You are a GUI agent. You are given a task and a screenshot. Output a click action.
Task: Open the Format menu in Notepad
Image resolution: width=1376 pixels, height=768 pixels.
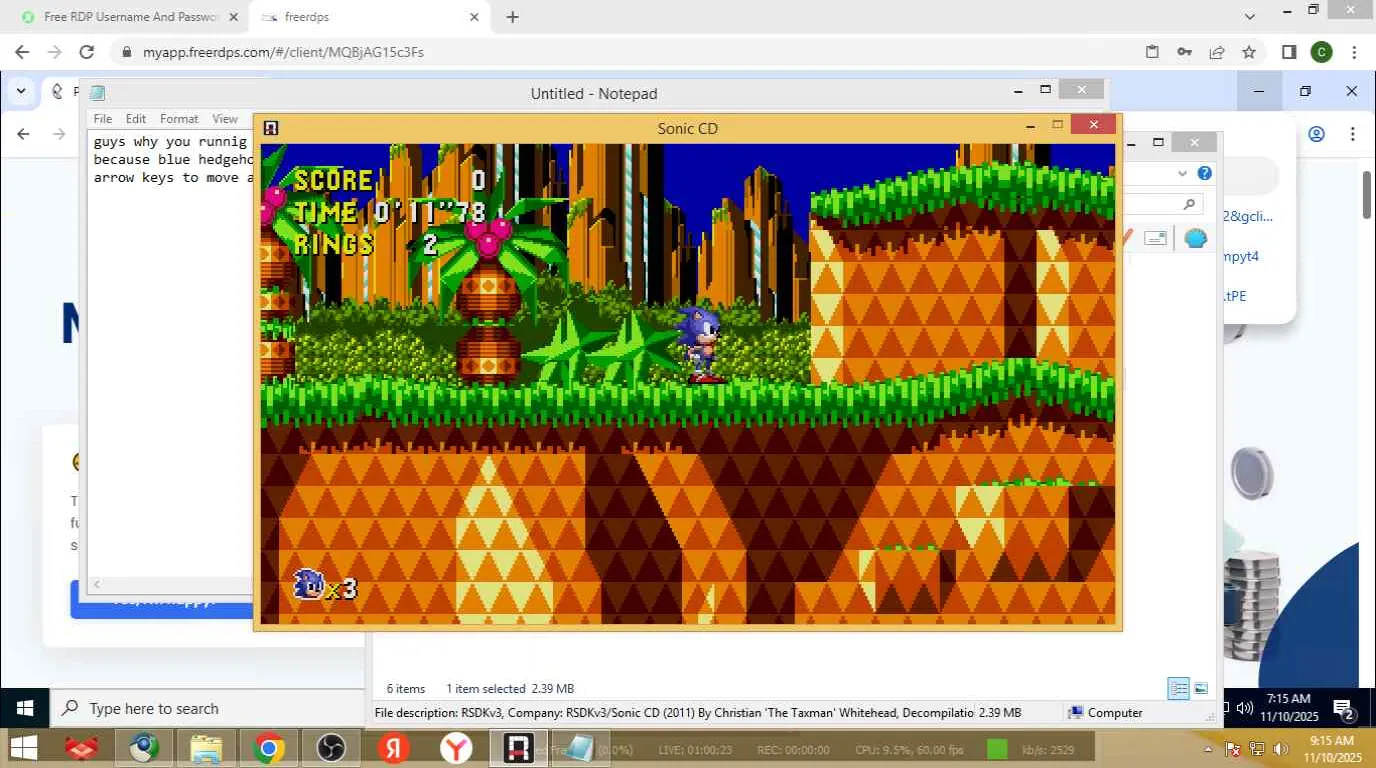179,118
